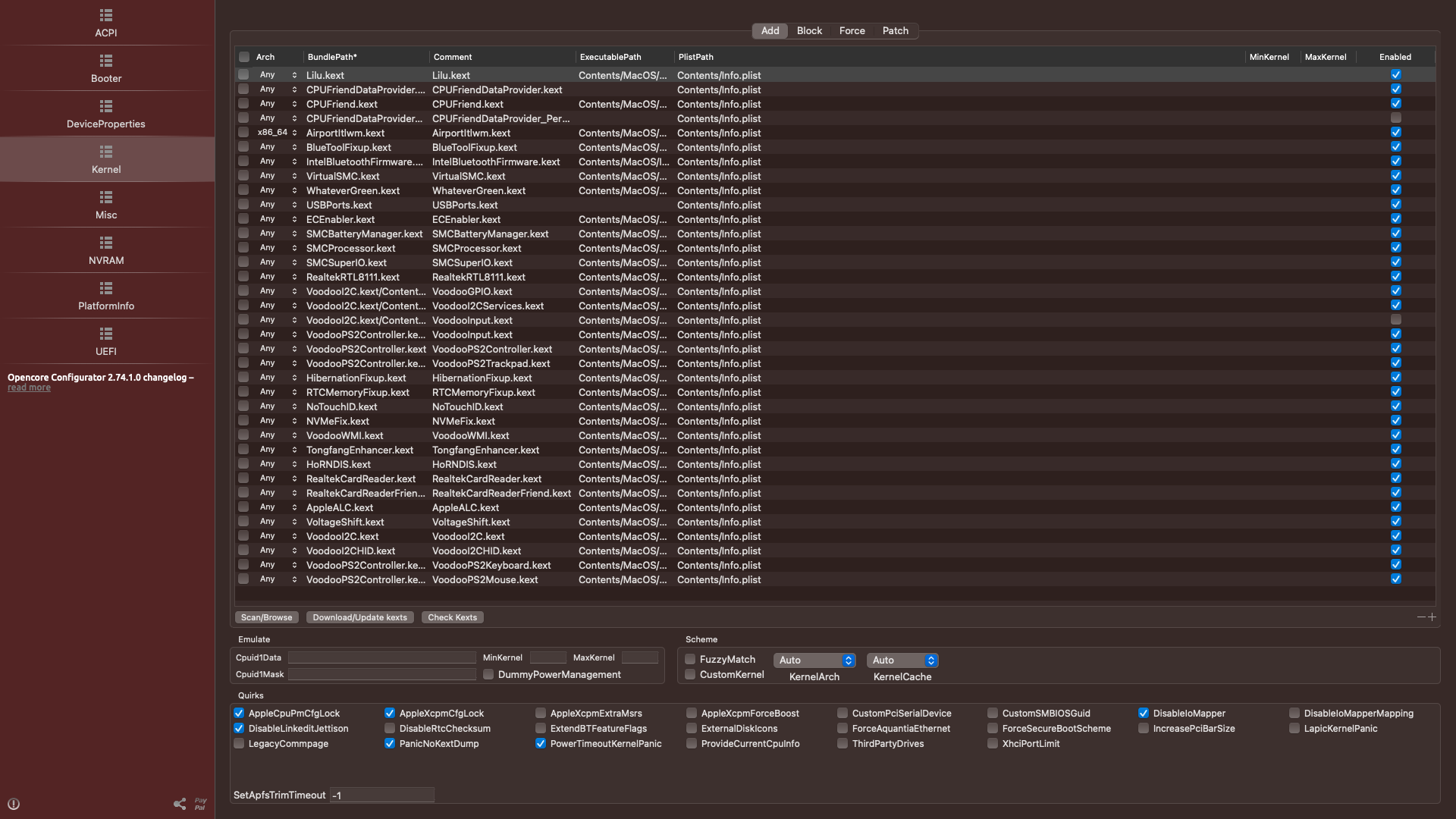The width and height of the screenshot is (1456, 819).
Task: Open the changelog read more link
Action: point(29,388)
